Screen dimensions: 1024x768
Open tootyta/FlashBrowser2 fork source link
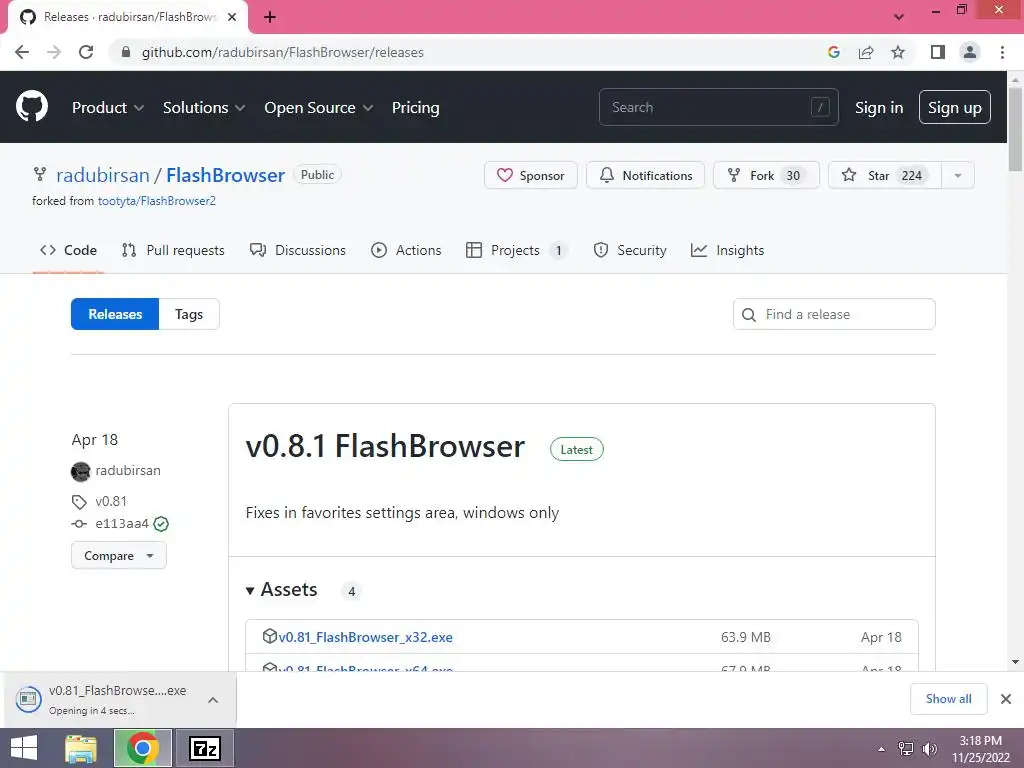click(x=157, y=201)
